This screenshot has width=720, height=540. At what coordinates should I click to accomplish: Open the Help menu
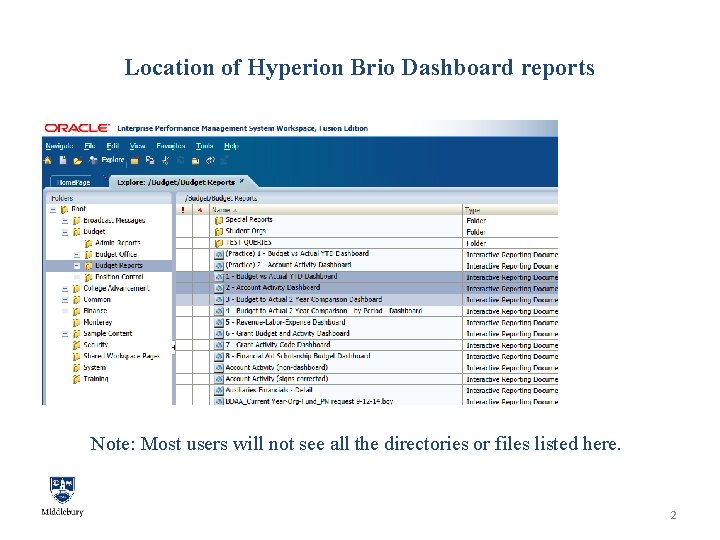coord(231,146)
